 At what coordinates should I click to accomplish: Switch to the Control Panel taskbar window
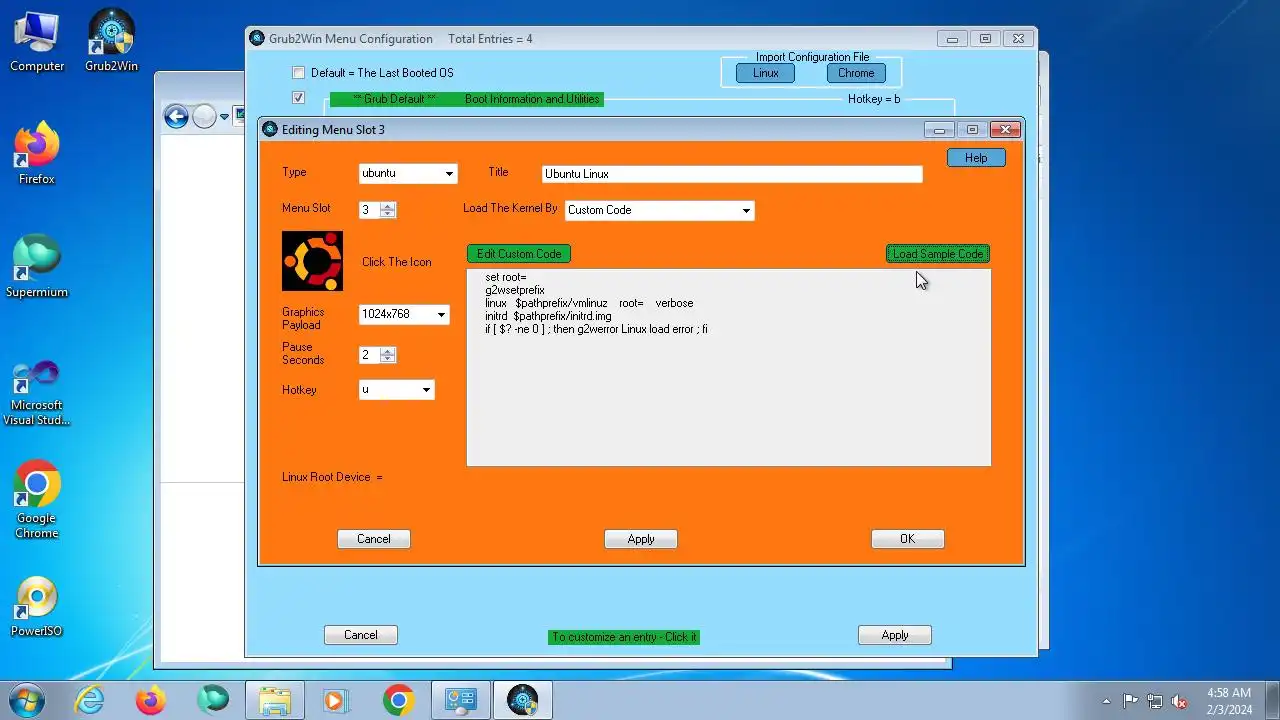click(x=460, y=700)
